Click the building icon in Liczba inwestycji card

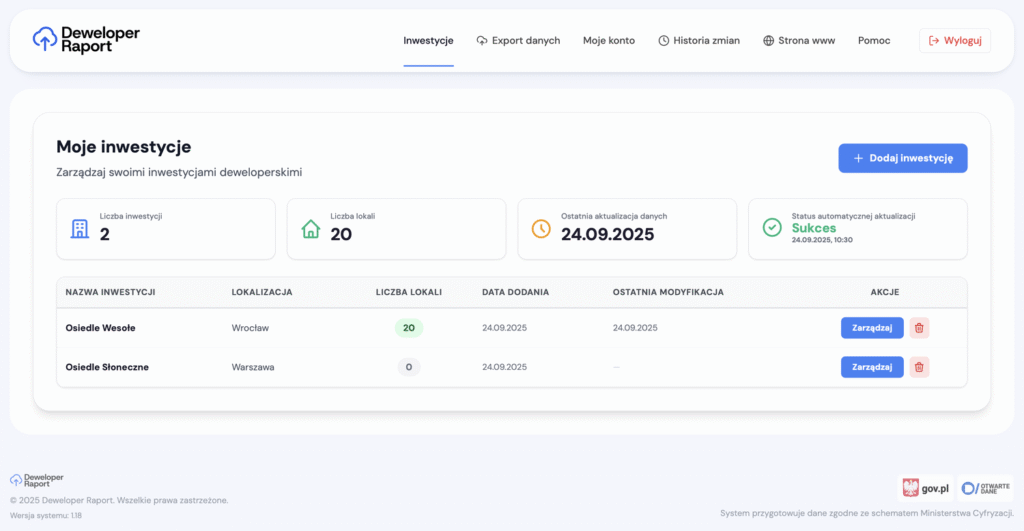coord(80,229)
